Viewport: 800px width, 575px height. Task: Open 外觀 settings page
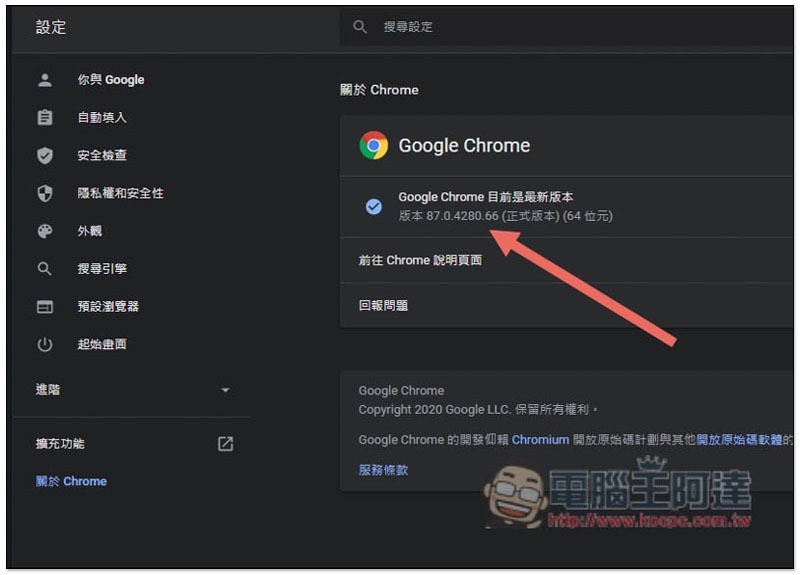tap(90, 231)
